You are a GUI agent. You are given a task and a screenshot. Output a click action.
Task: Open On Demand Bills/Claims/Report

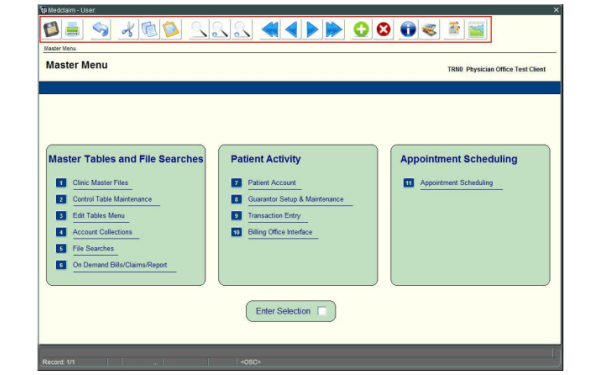pos(120,265)
